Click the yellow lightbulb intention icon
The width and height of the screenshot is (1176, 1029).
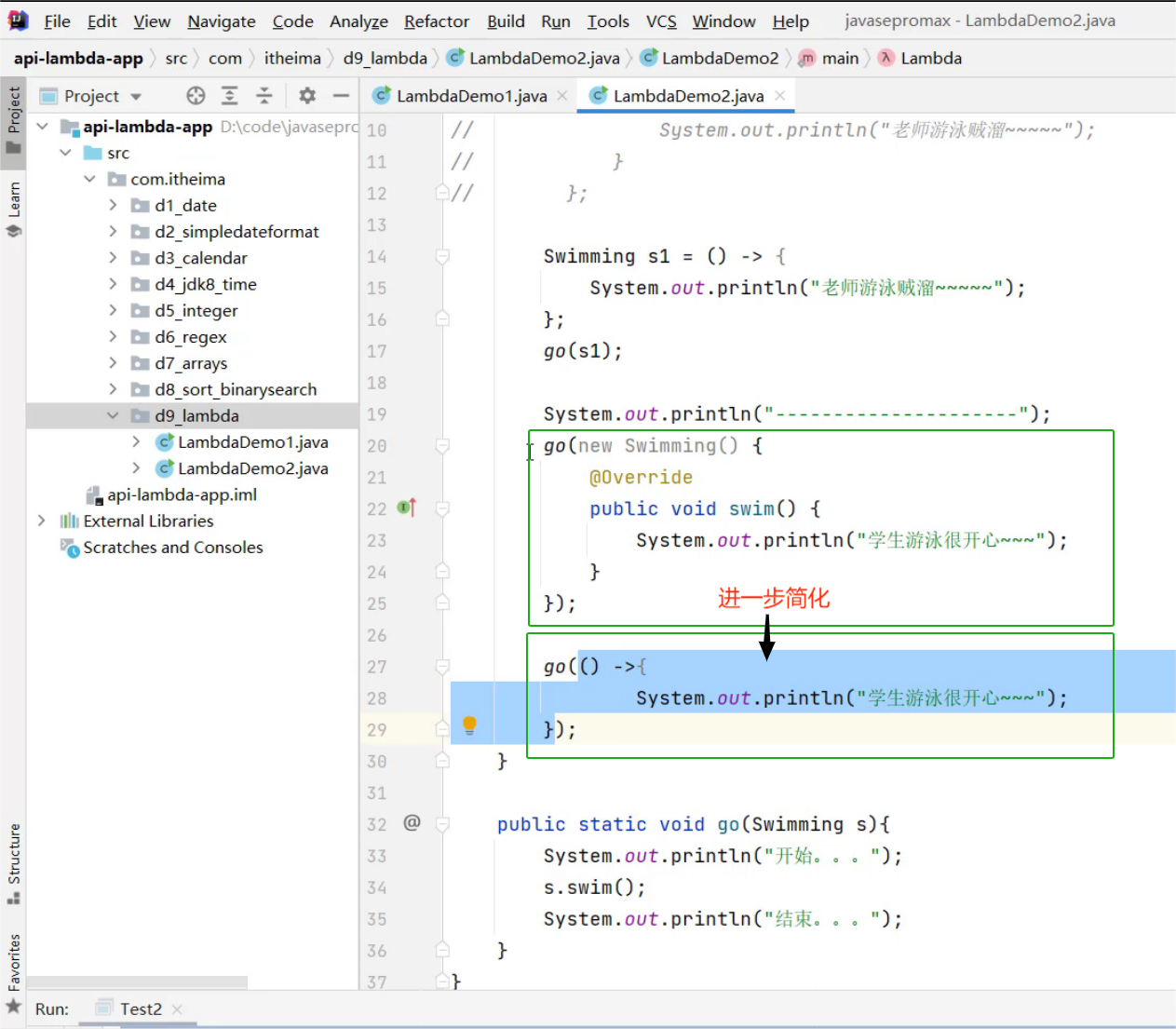[x=469, y=724]
